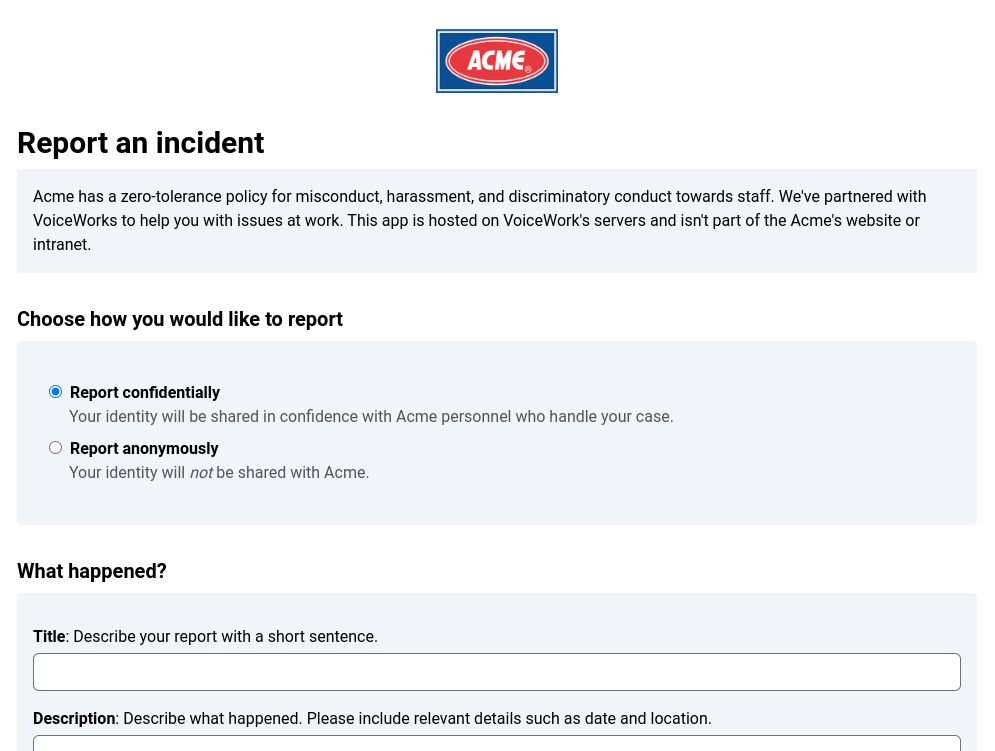Focus the Title input field

click(496, 672)
